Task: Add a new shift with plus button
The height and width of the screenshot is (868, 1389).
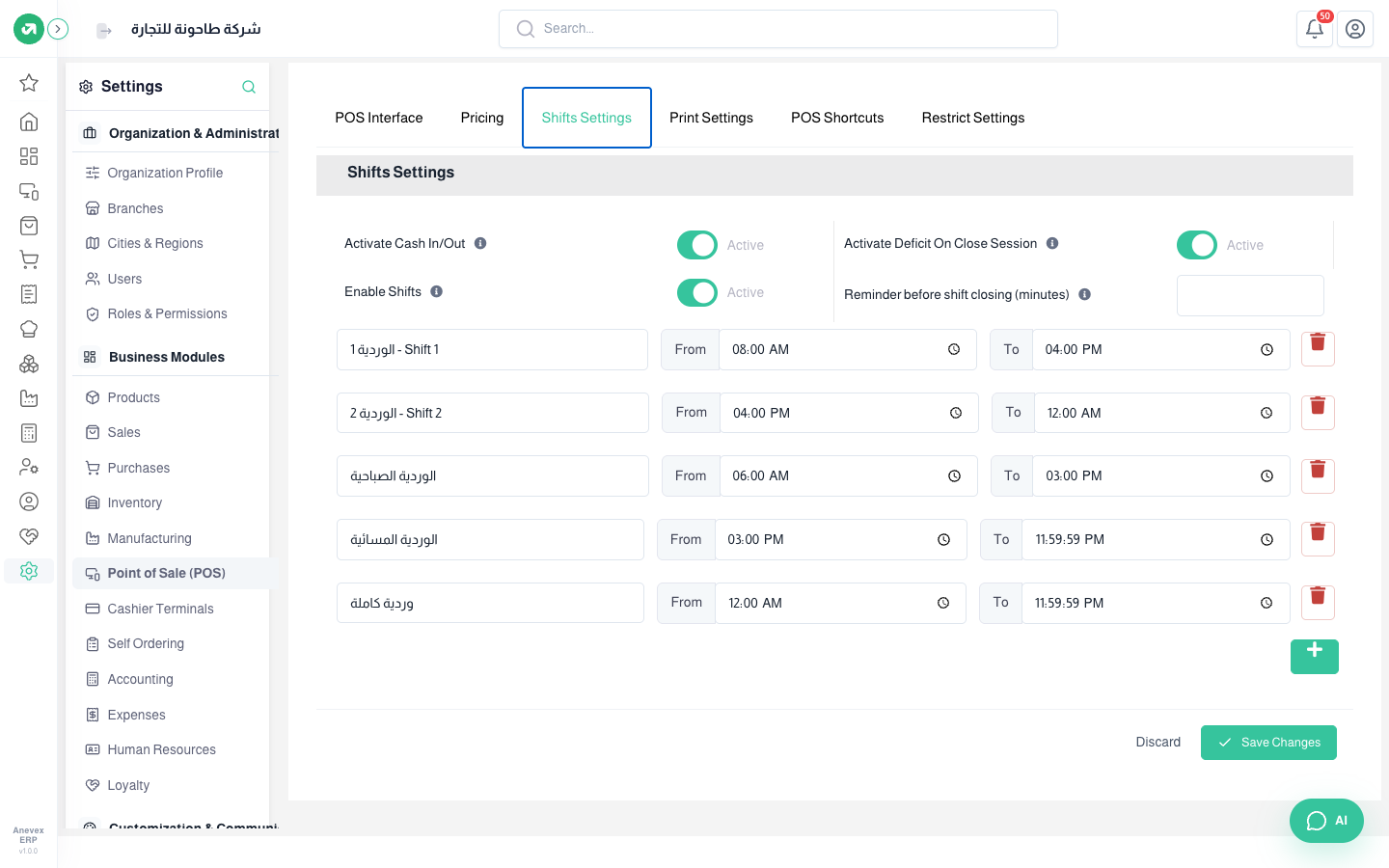Action: pyautogui.click(x=1315, y=656)
